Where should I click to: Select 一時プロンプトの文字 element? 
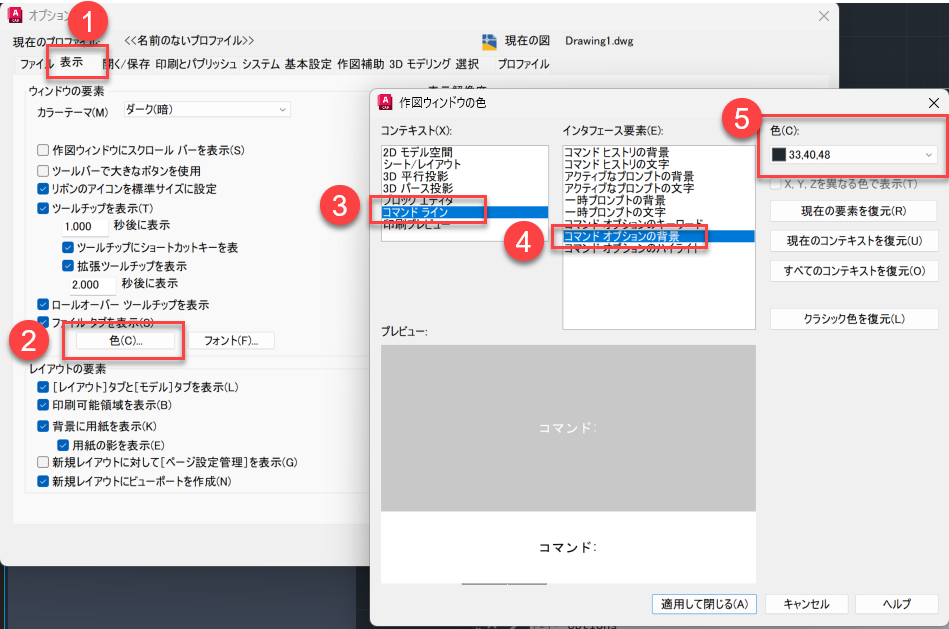tap(658, 212)
